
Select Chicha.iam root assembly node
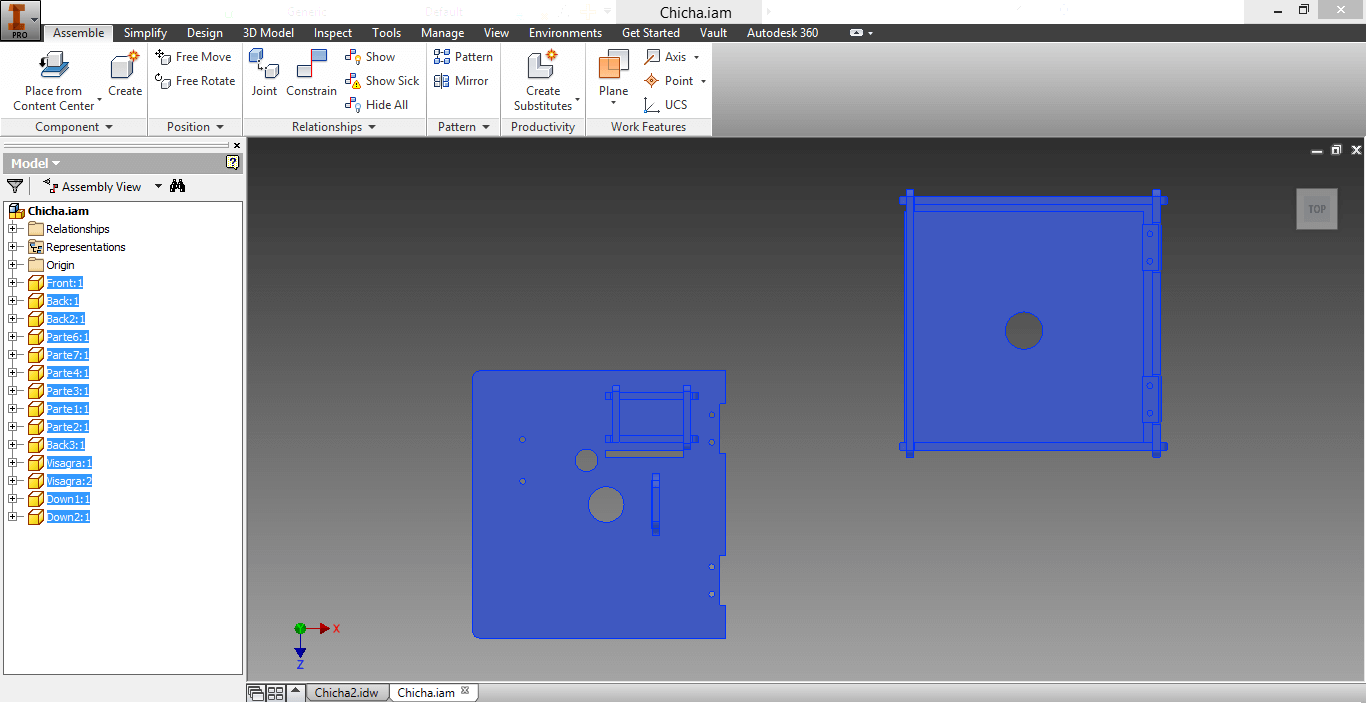[58, 211]
